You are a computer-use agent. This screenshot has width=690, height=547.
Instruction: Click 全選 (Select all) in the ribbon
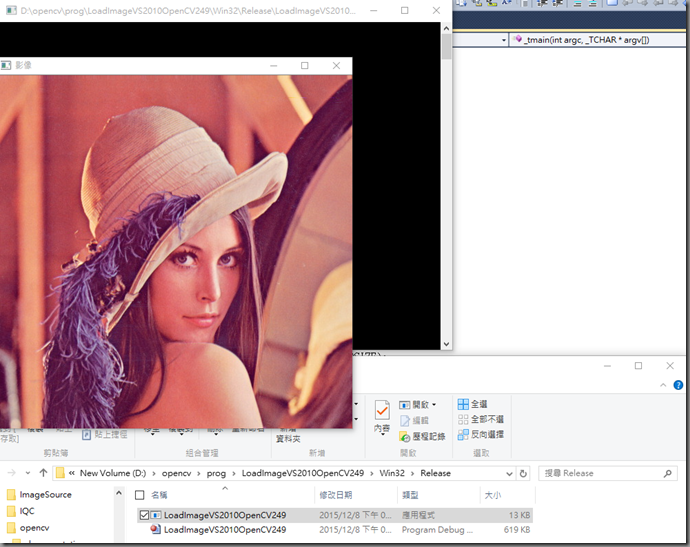click(472, 404)
